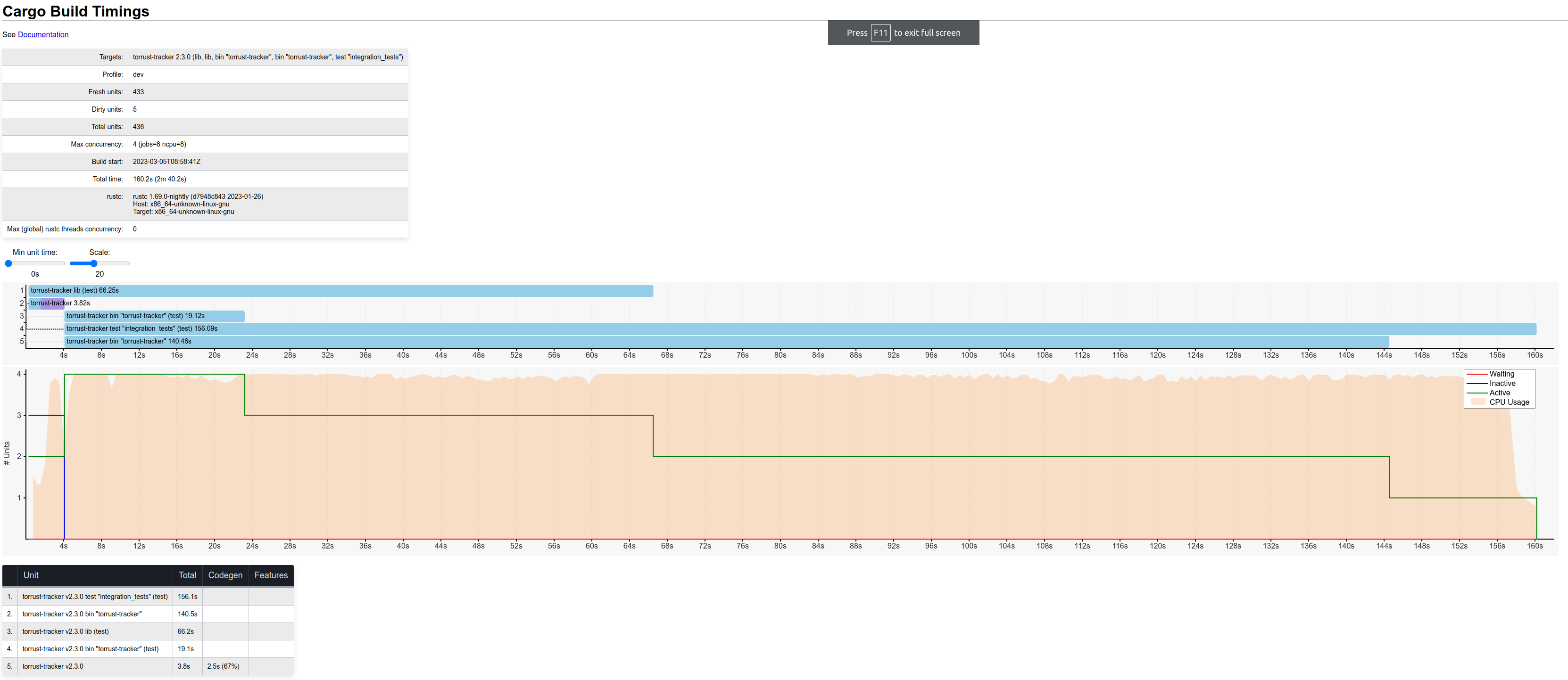Click the bin "torrust-tracker" 140.48s bar
1568x680 pixels.
click(727, 342)
